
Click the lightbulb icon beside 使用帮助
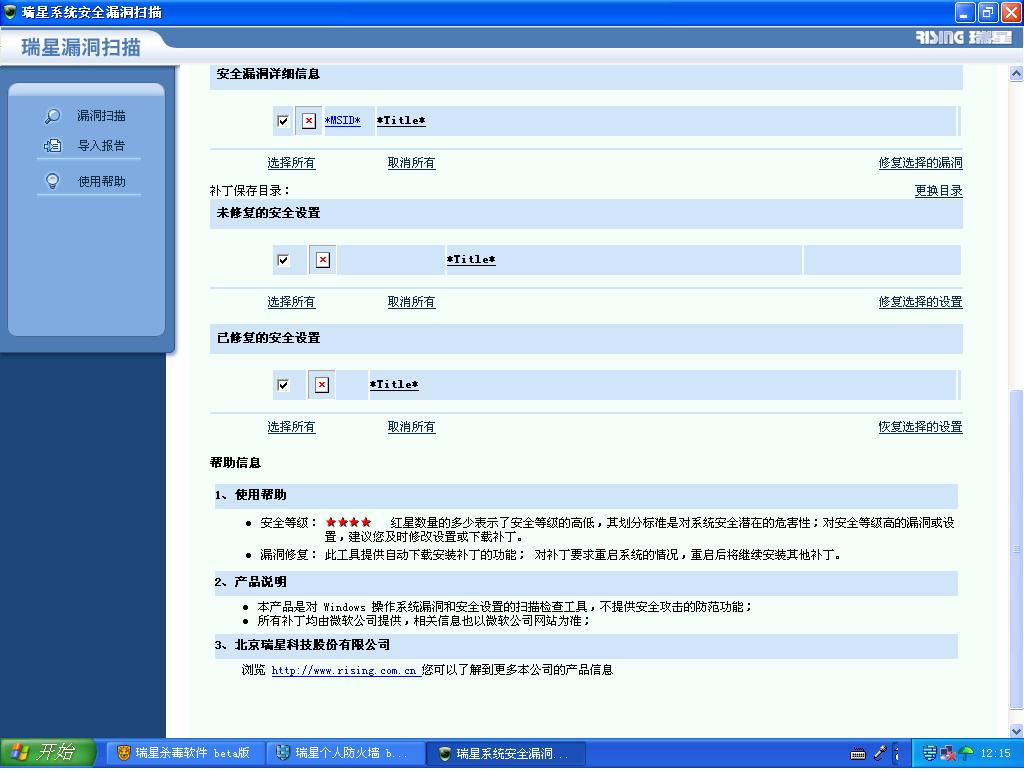(52, 181)
